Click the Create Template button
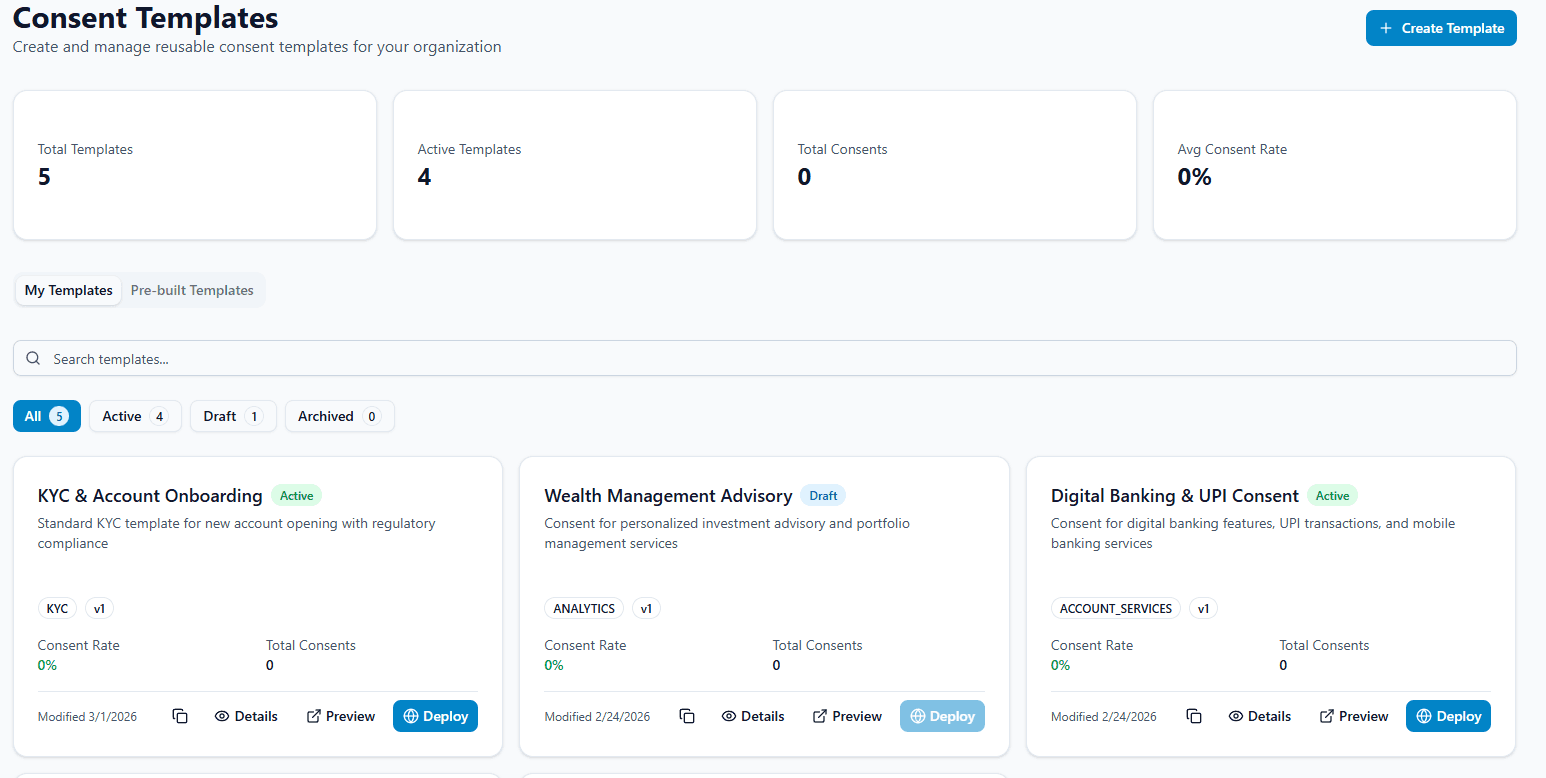Image resolution: width=1546 pixels, height=778 pixels. 1441,28
